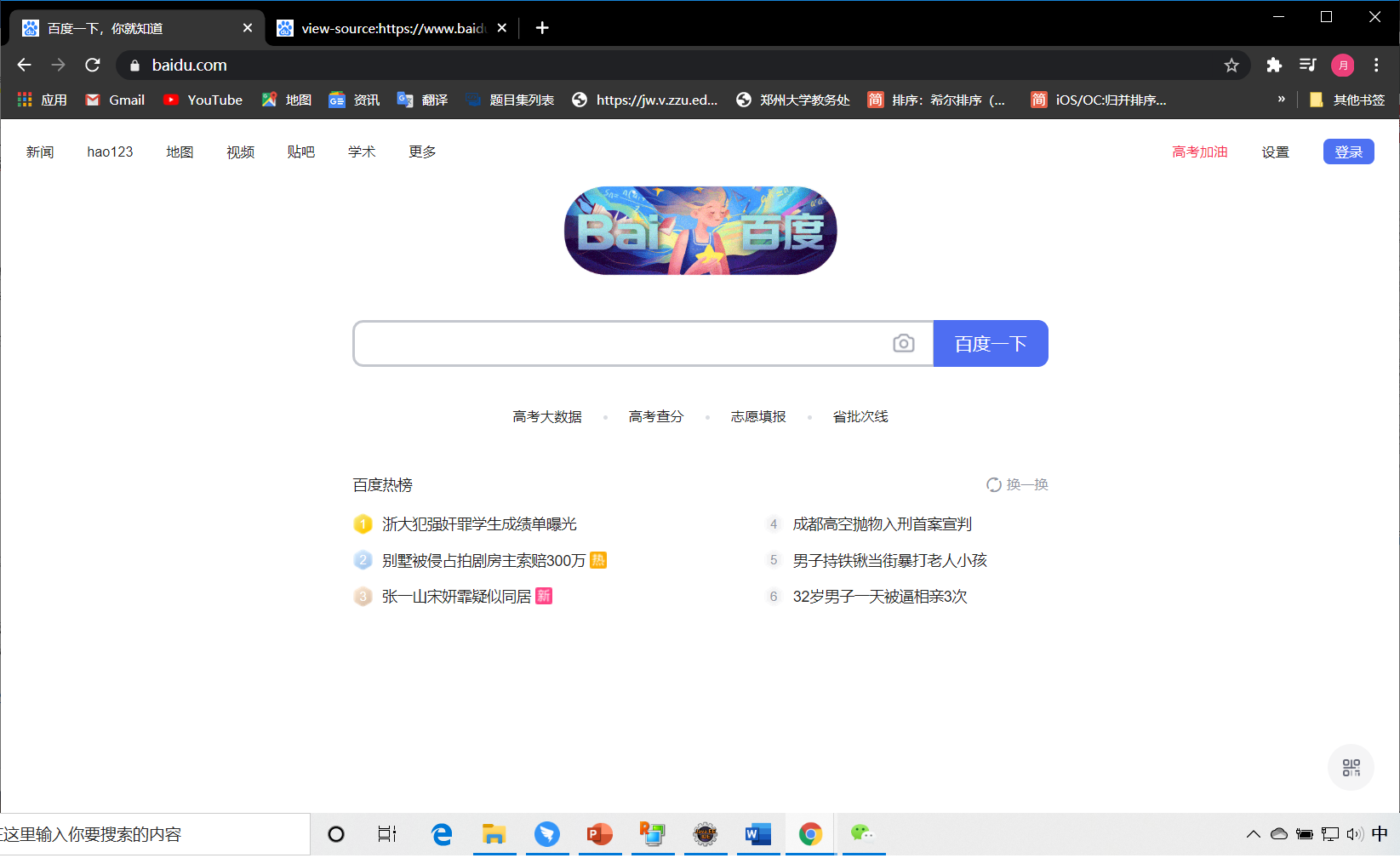Click the 登录 login button
The width and height of the screenshot is (1400, 858).
[1348, 152]
